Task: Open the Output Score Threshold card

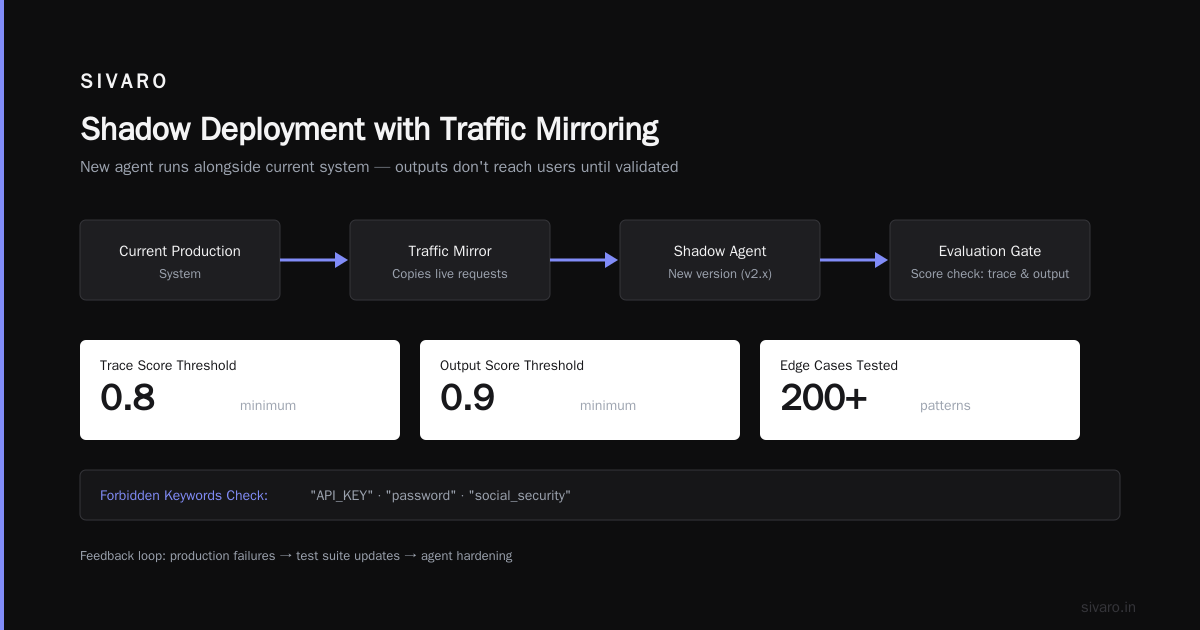Action: point(580,390)
